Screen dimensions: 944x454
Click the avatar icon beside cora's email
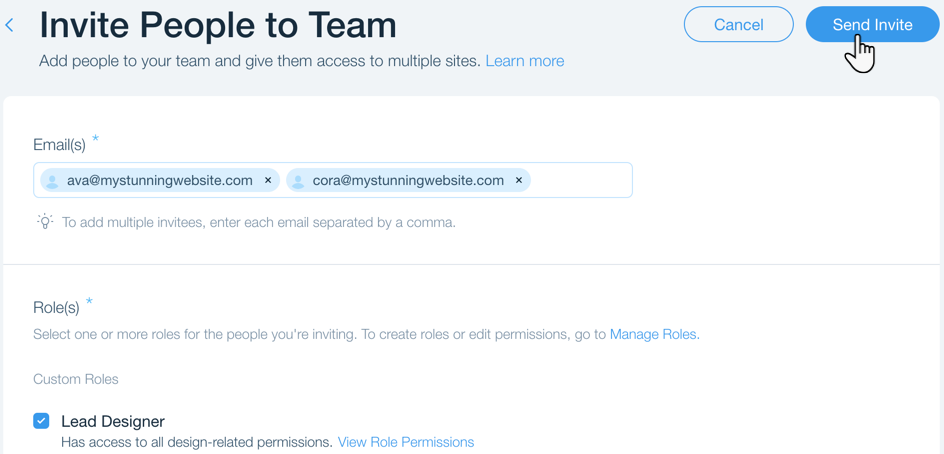pyautogui.click(x=297, y=181)
